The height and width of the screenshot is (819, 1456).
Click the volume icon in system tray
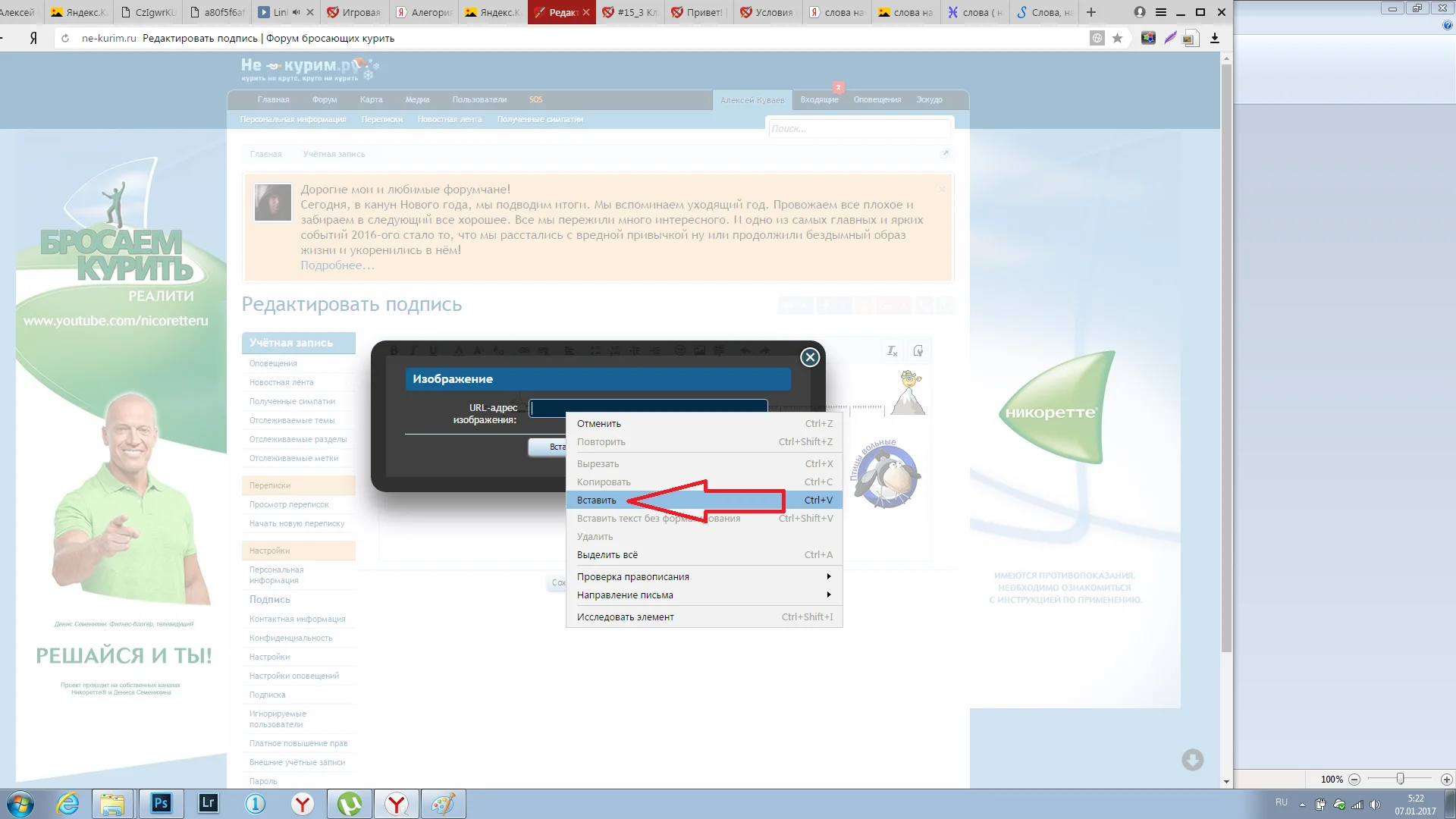[1376, 805]
